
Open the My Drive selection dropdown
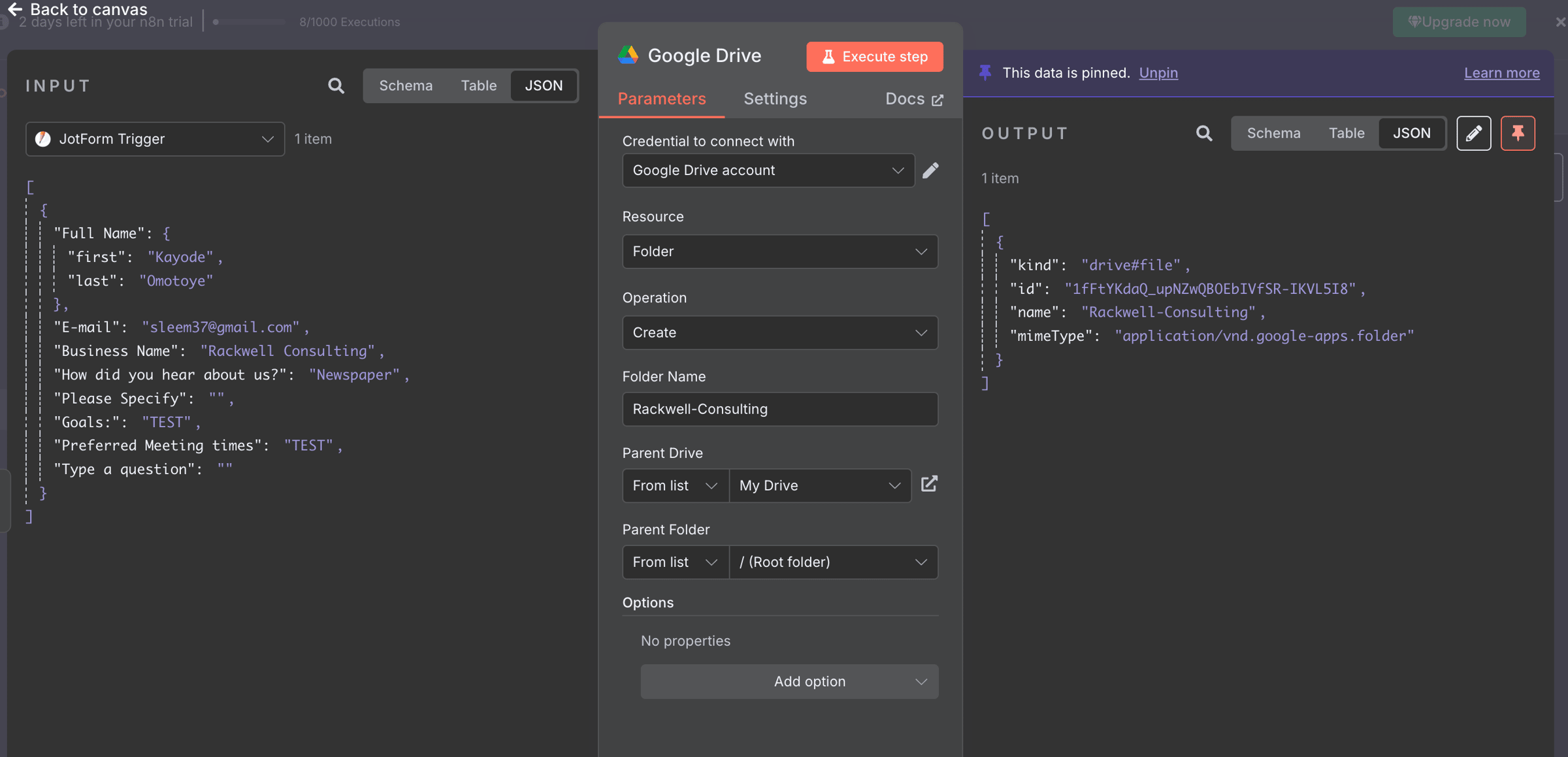point(820,485)
